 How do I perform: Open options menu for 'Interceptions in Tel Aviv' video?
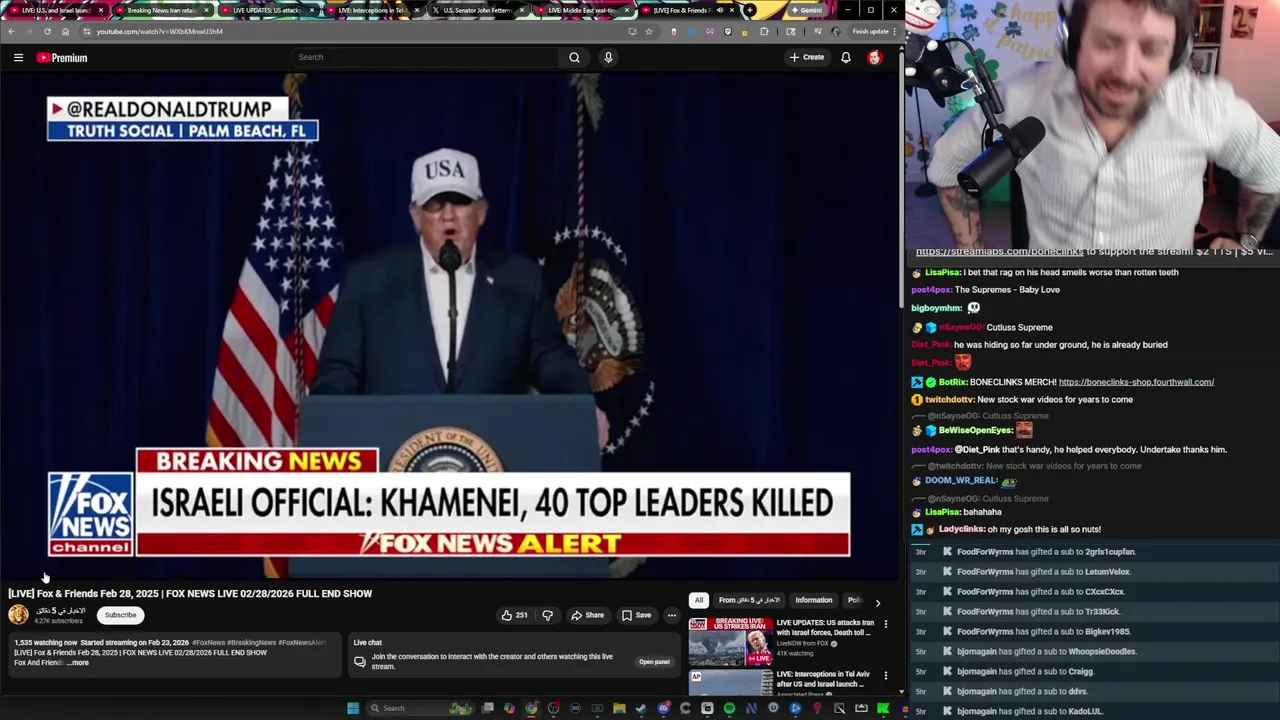tap(885, 676)
